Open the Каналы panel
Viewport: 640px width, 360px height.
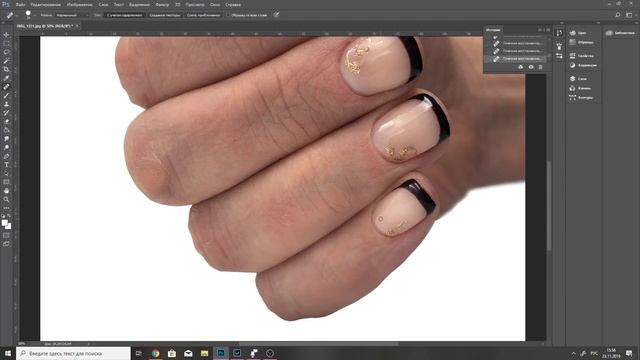pyautogui.click(x=580, y=88)
